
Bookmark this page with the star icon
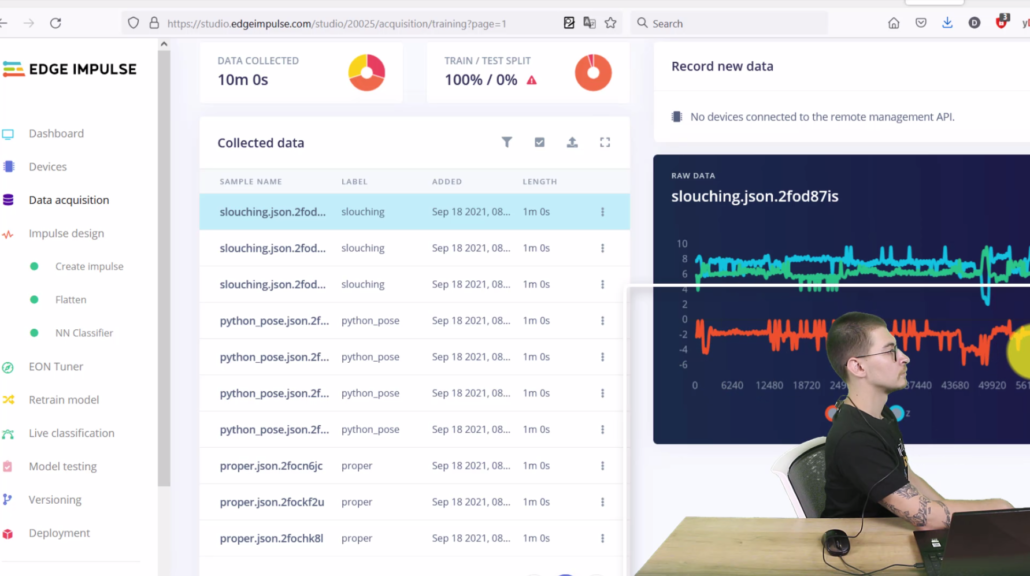point(611,23)
